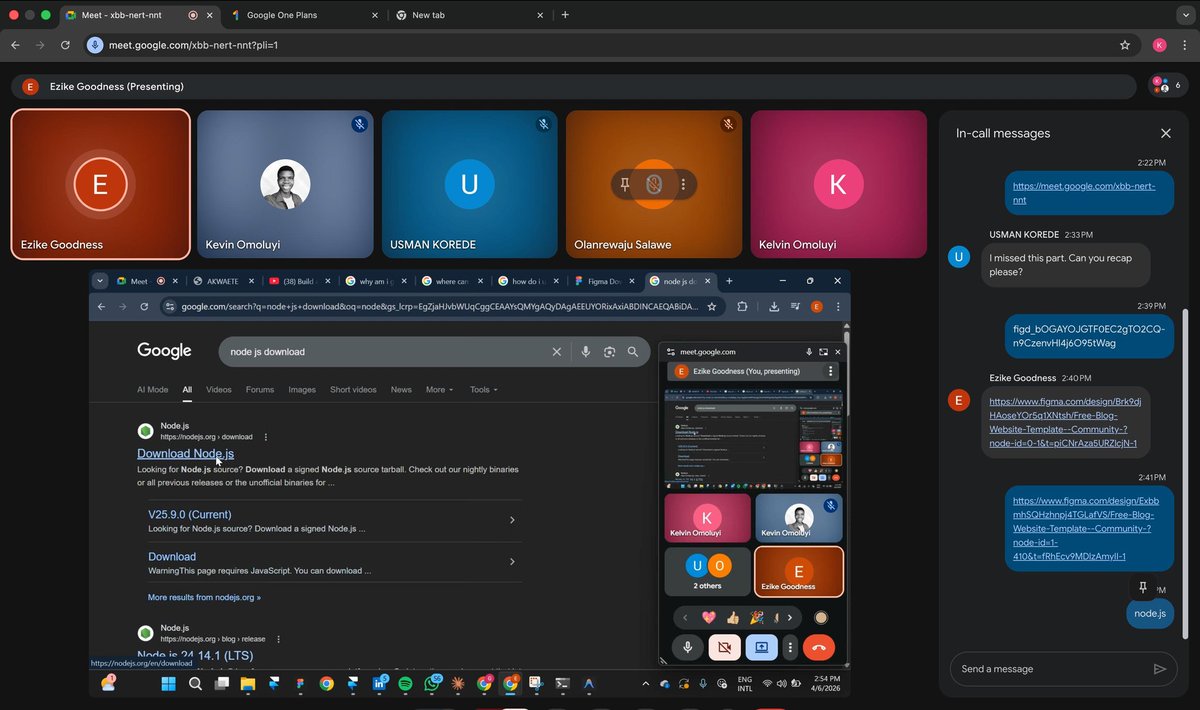
Task: Open participants list showing 6 people
Action: 1168,86
